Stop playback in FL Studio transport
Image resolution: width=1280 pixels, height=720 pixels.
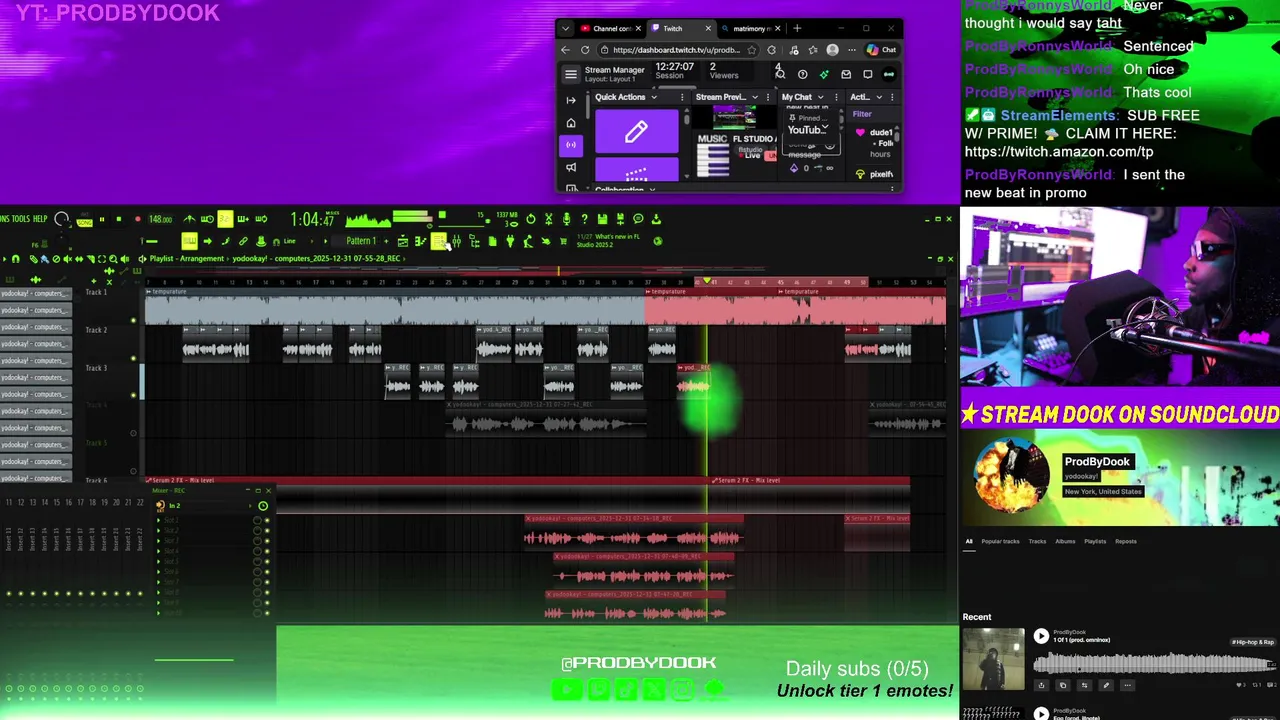[119, 219]
